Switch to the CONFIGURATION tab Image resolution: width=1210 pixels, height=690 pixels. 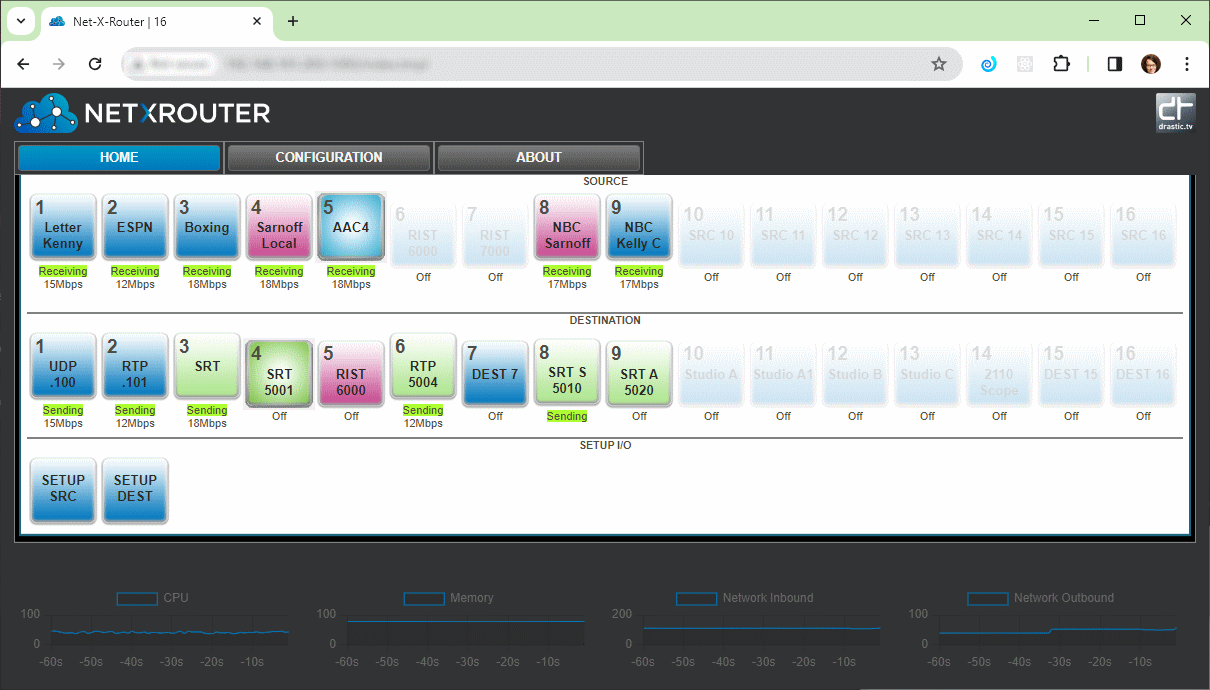(328, 157)
